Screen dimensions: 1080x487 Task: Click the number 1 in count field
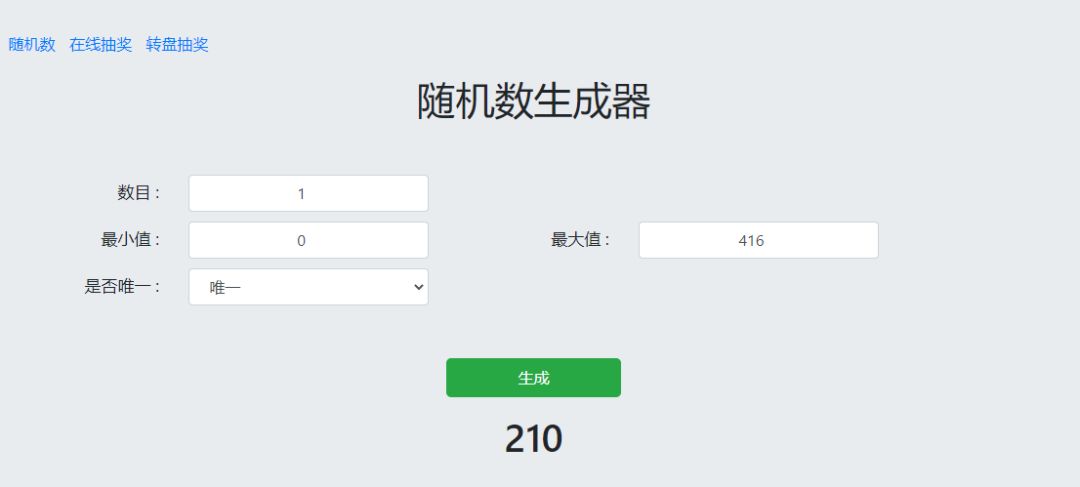pyautogui.click(x=301, y=194)
